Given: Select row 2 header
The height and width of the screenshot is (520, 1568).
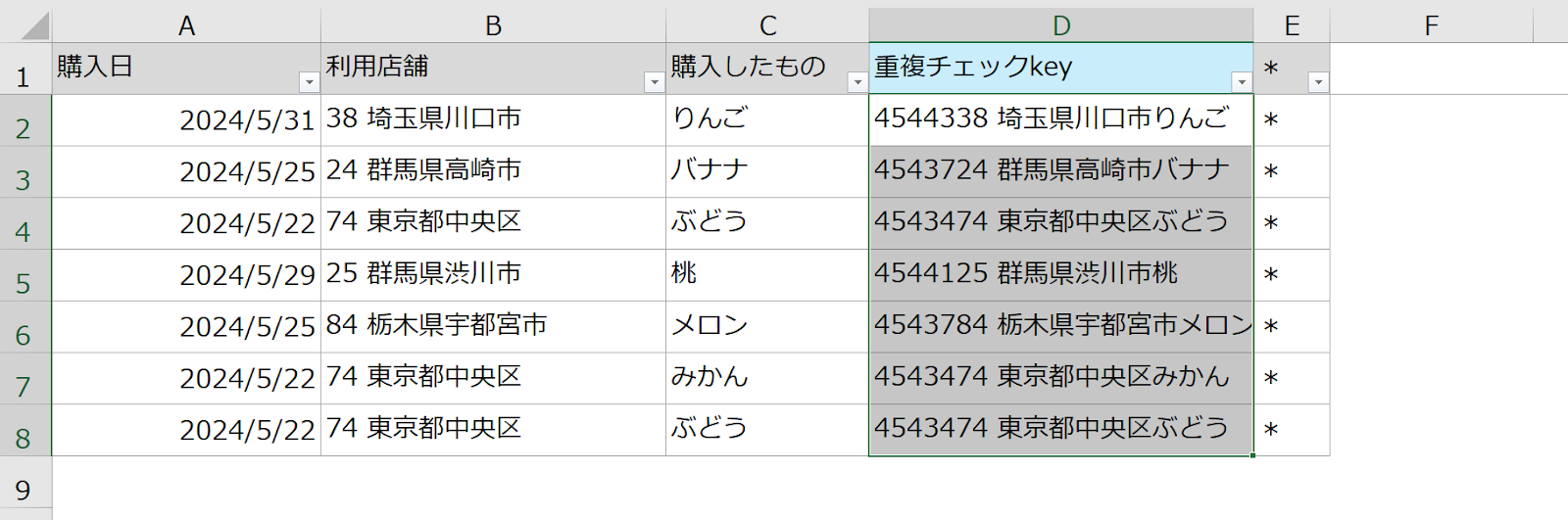Looking at the screenshot, I should (24, 120).
